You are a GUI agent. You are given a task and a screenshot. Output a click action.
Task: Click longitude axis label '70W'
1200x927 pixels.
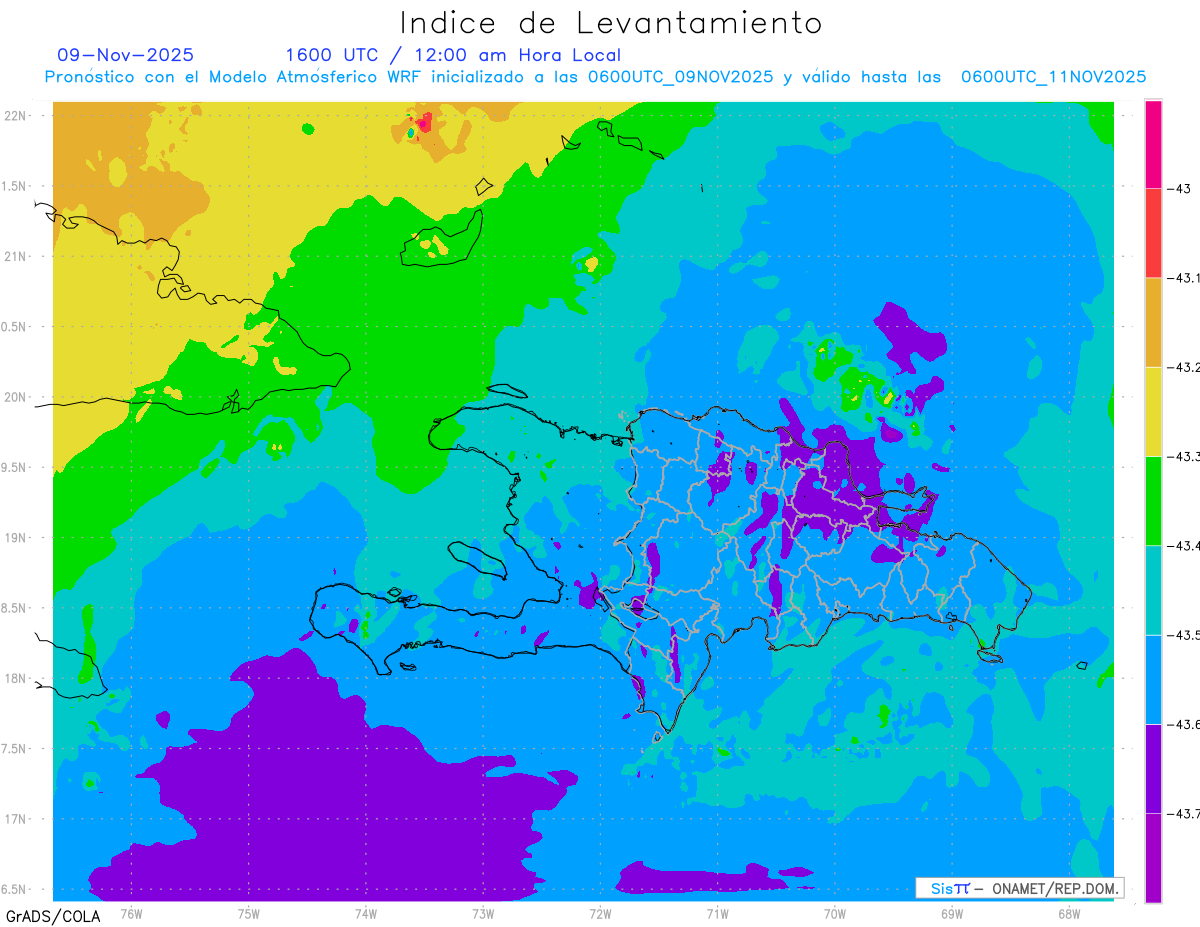[x=835, y=913]
